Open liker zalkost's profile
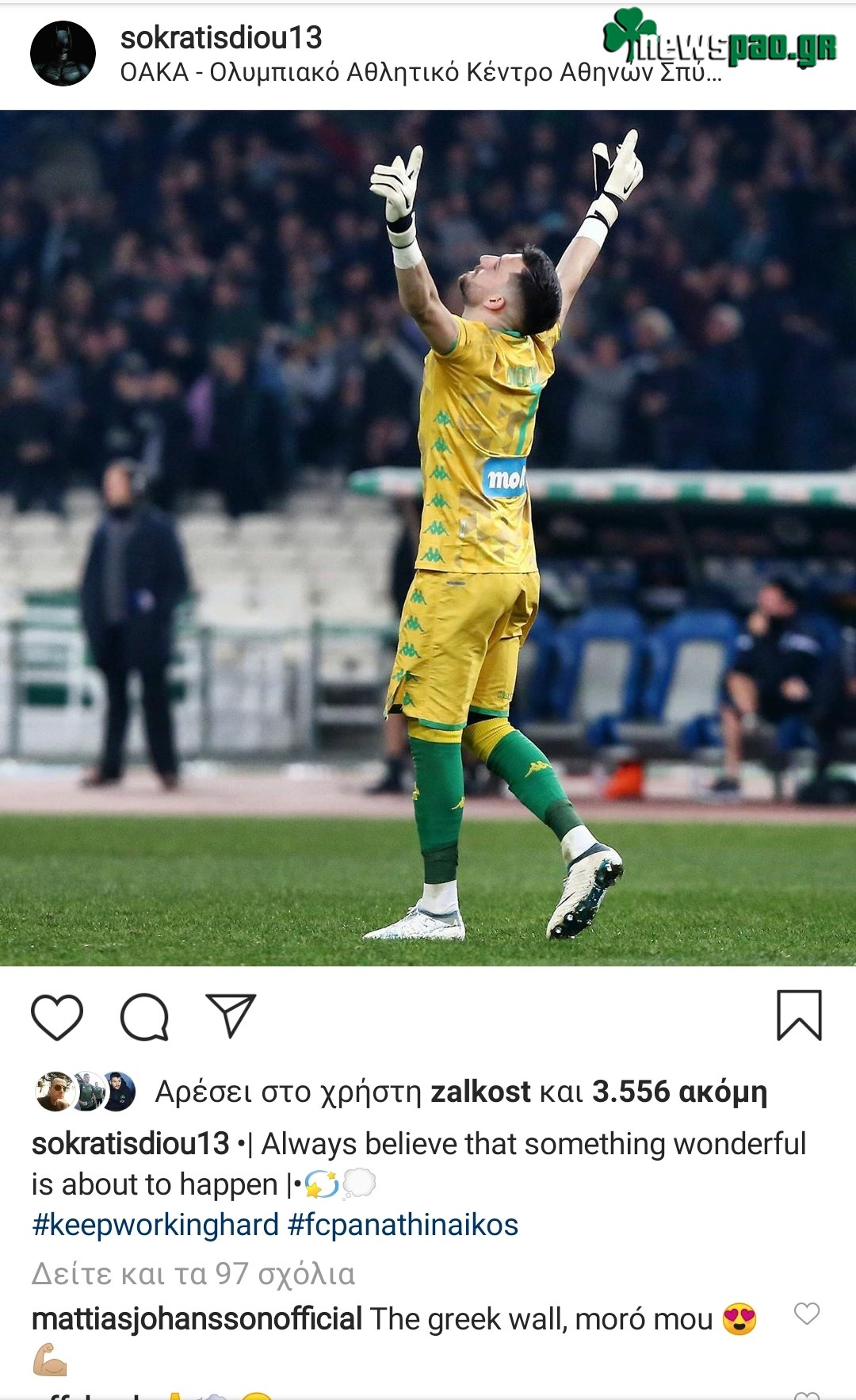The height and width of the screenshot is (1400, 856). tap(480, 1092)
